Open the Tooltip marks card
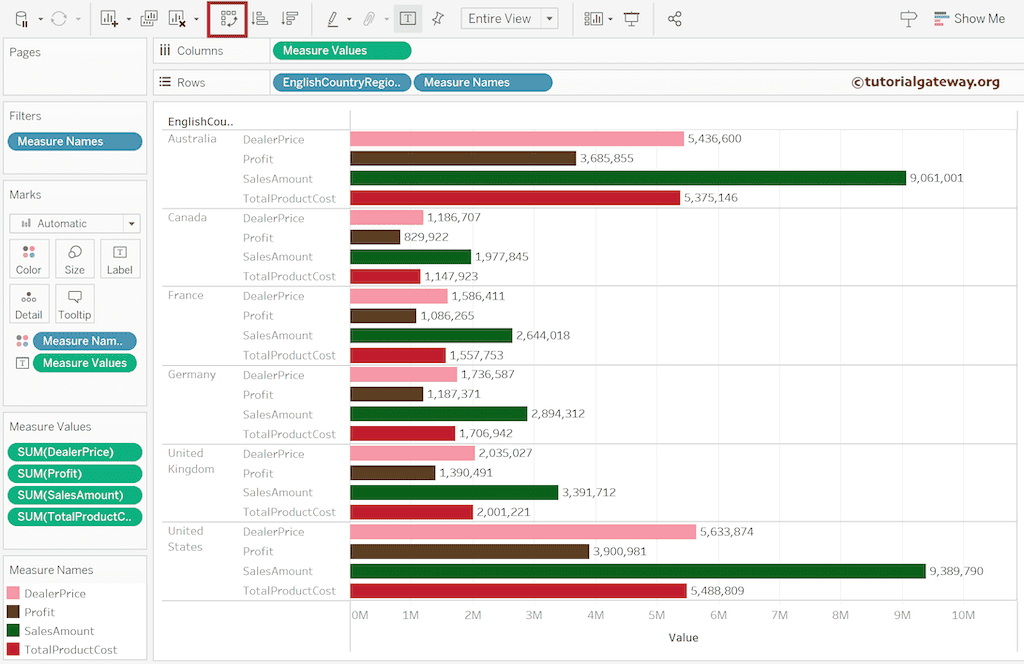 tap(75, 304)
